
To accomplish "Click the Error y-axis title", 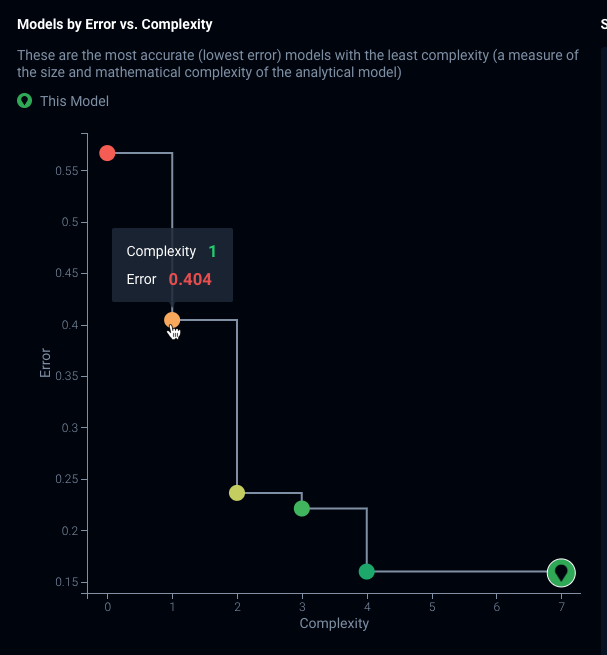I will [x=45, y=362].
